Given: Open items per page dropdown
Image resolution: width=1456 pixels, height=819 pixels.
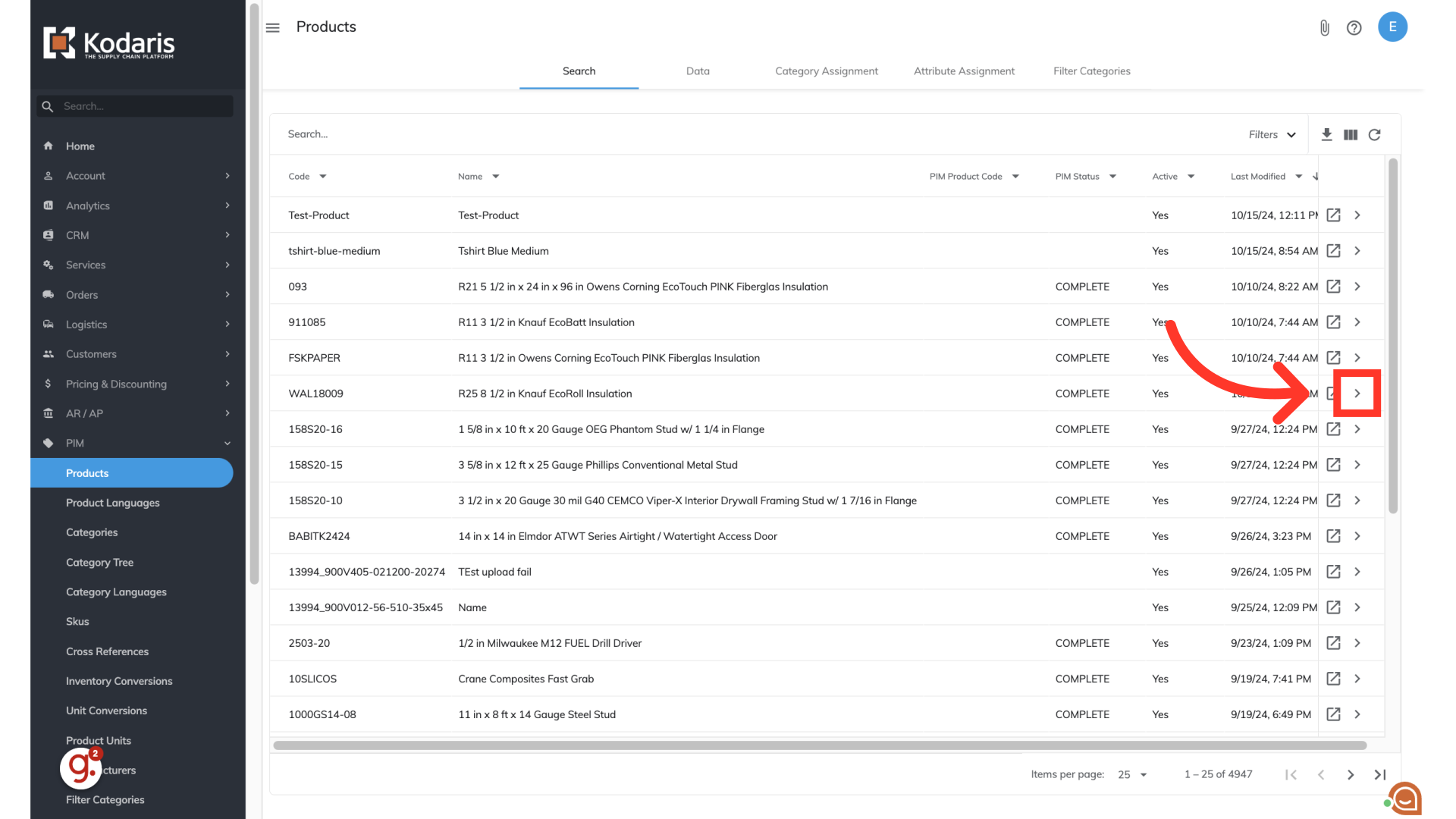Looking at the screenshot, I should point(1132,774).
